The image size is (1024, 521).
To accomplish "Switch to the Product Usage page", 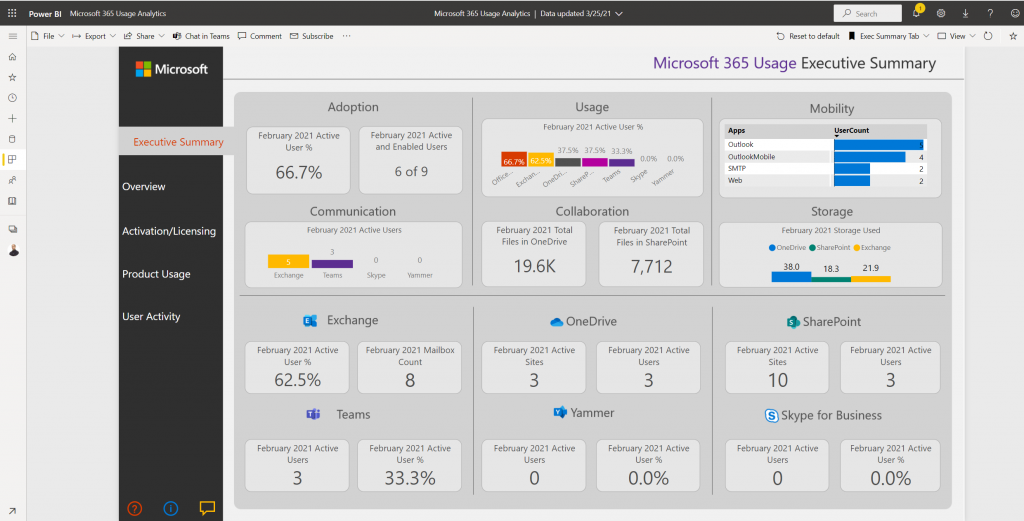I will click(x=156, y=274).
